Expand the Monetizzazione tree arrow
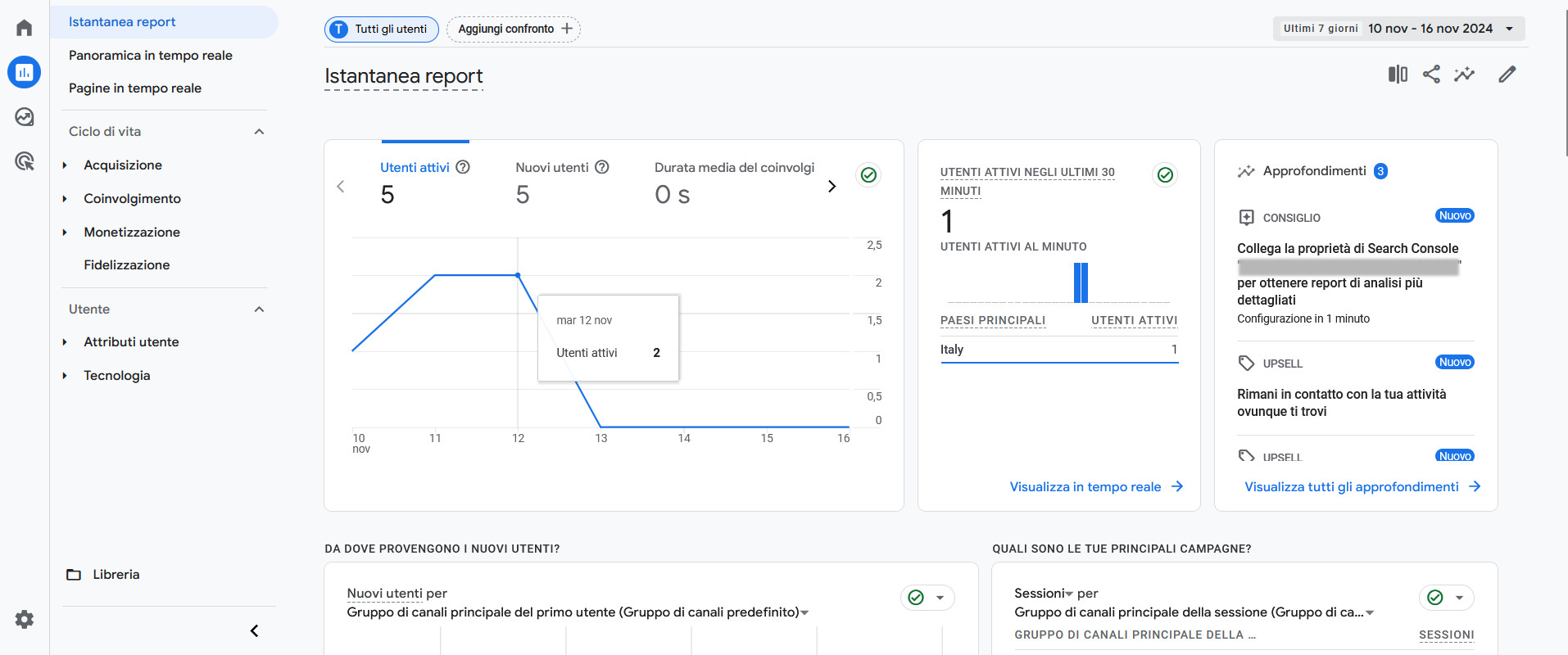This screenshot has height=655, width=1568. [x=65, y=233]
